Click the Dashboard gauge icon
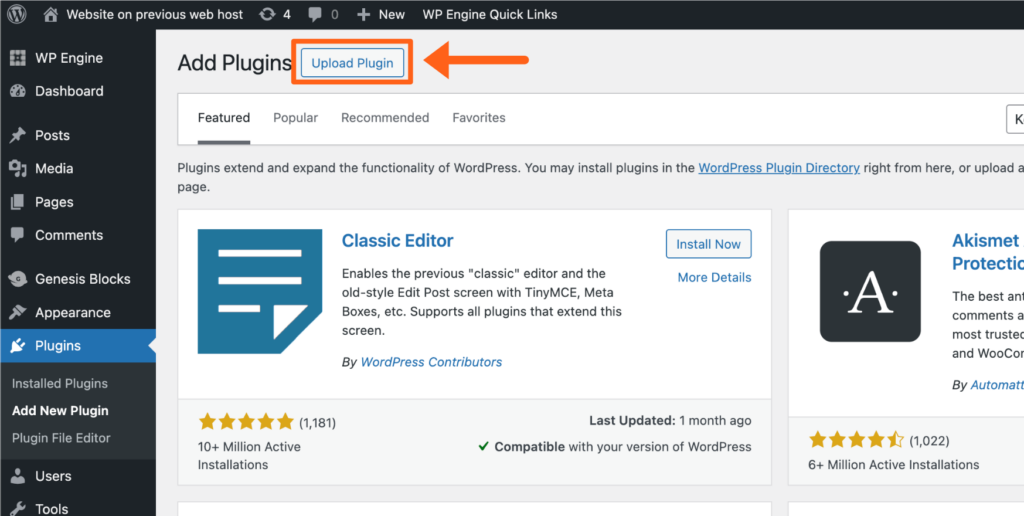The image size is (1024, 516). 17,91
